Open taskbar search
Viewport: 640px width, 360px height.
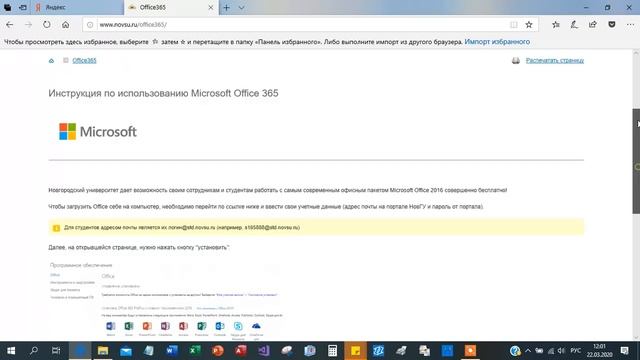[x=34, y=351]
